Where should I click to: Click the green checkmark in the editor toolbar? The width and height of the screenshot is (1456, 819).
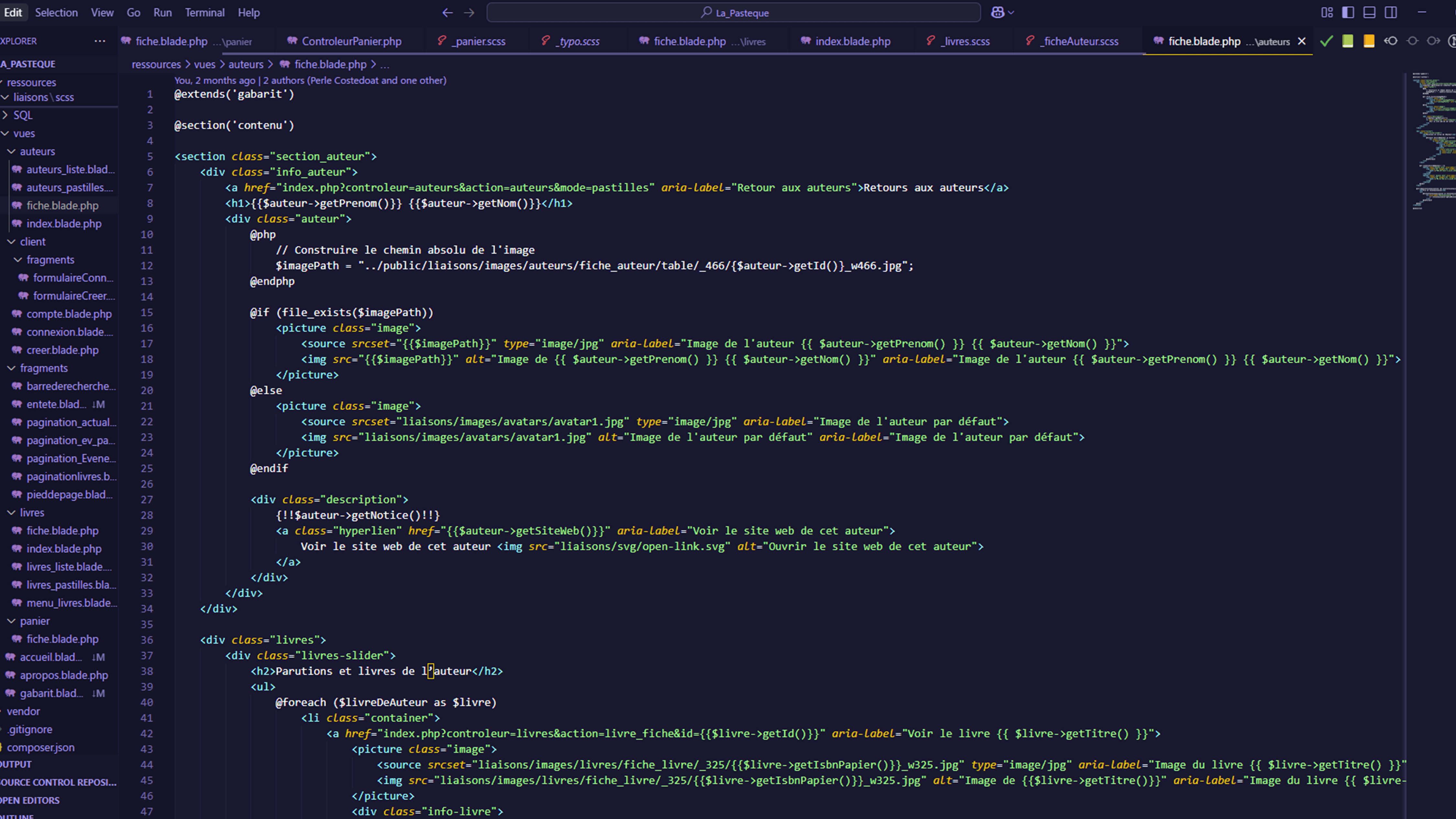click(x=1327, y=41)
